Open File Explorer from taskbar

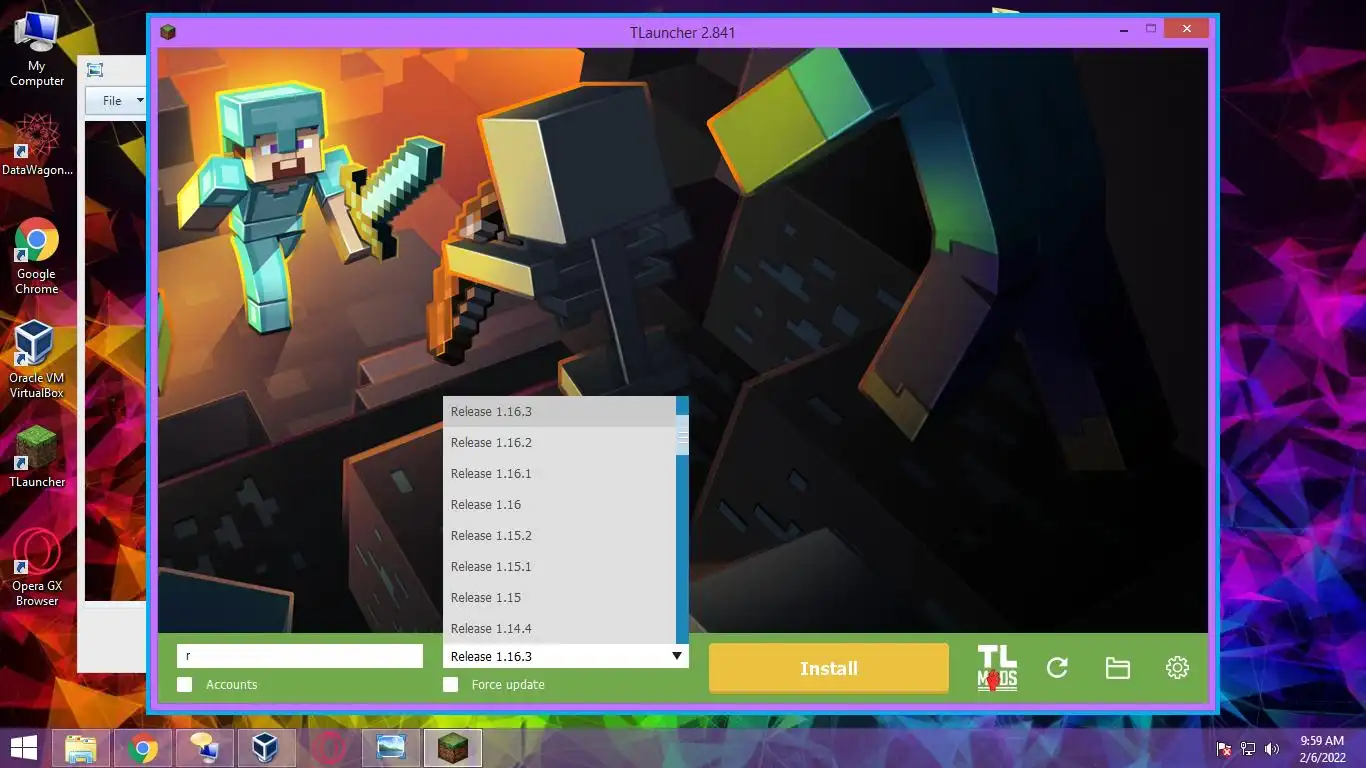pyautogui.click(x=81, y=748)
